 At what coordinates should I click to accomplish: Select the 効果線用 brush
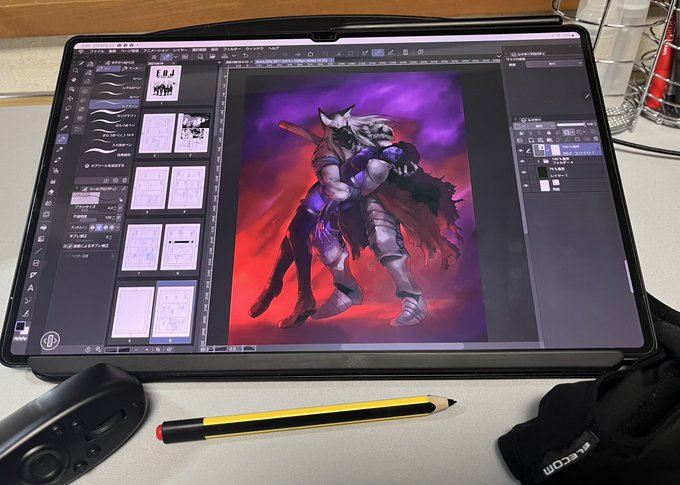107,153
